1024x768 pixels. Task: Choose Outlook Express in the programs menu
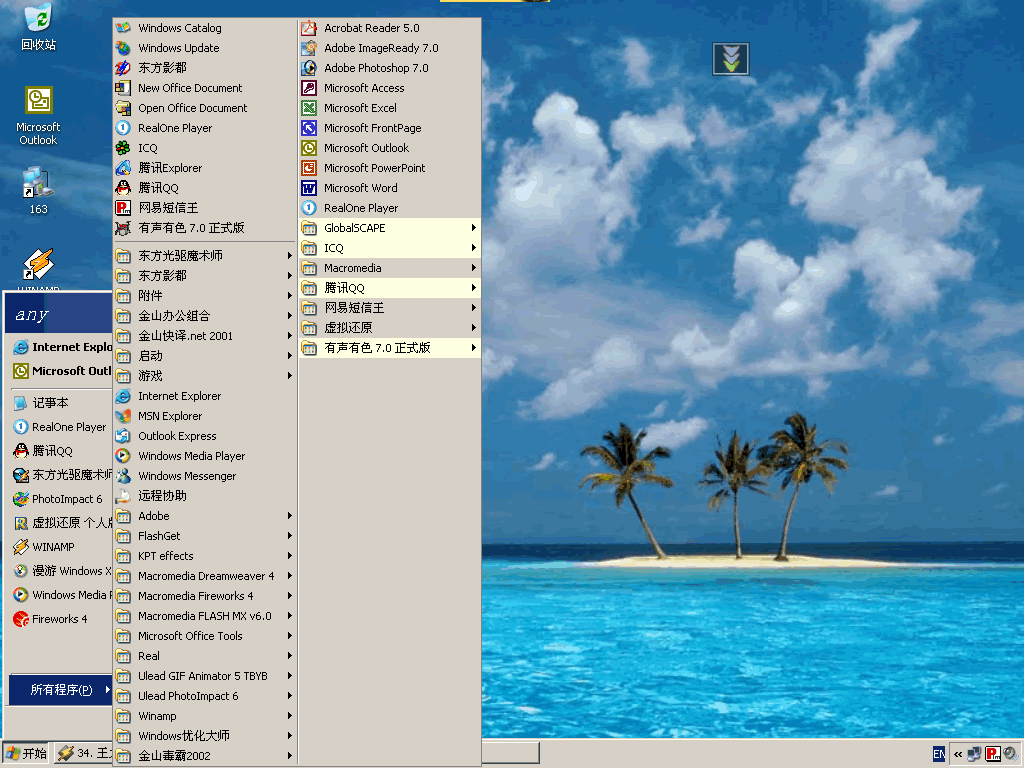click(177, 436)
